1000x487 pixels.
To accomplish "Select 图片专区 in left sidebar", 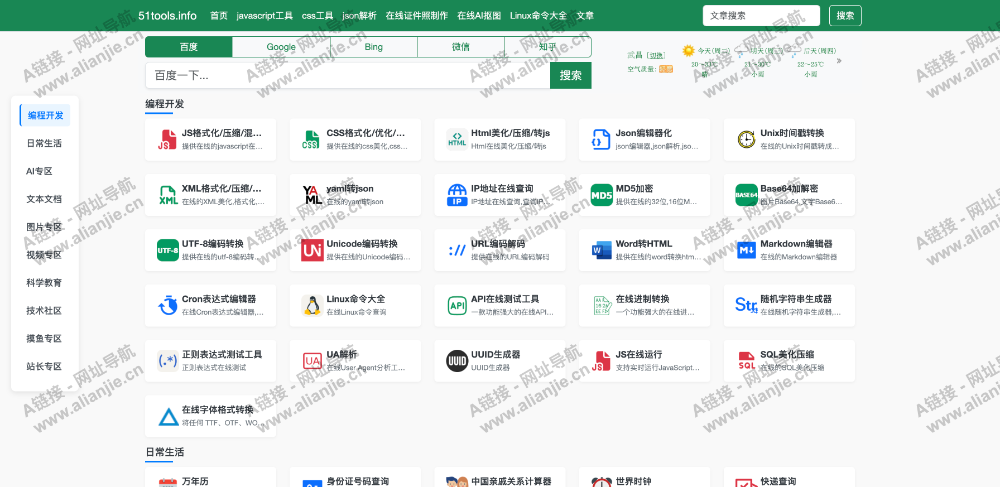I will [x=45, y=227].
